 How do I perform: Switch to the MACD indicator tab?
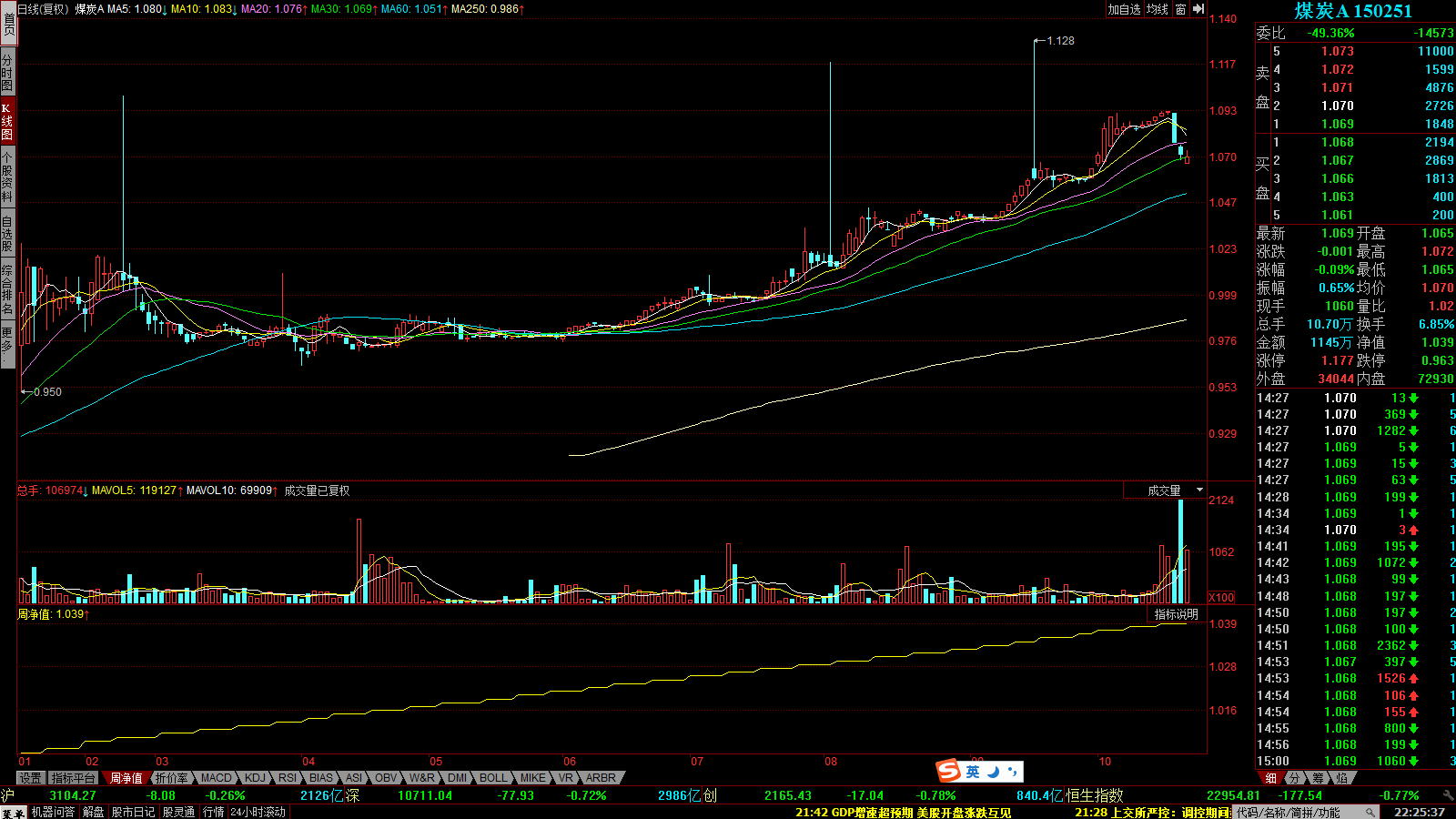(x=216, y=778)
